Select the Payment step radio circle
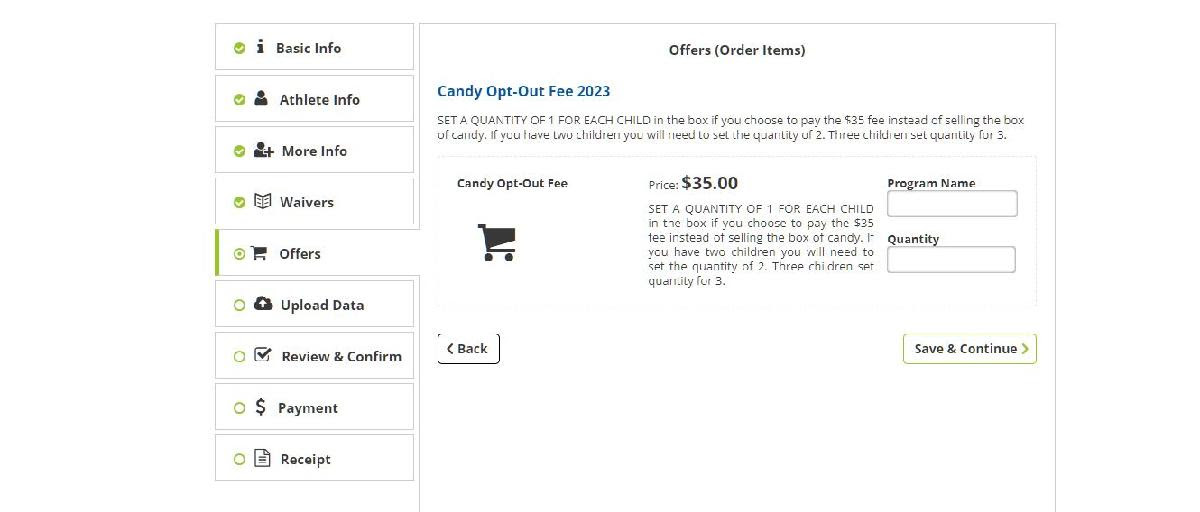1200x512 pixels. coord(239,408)
